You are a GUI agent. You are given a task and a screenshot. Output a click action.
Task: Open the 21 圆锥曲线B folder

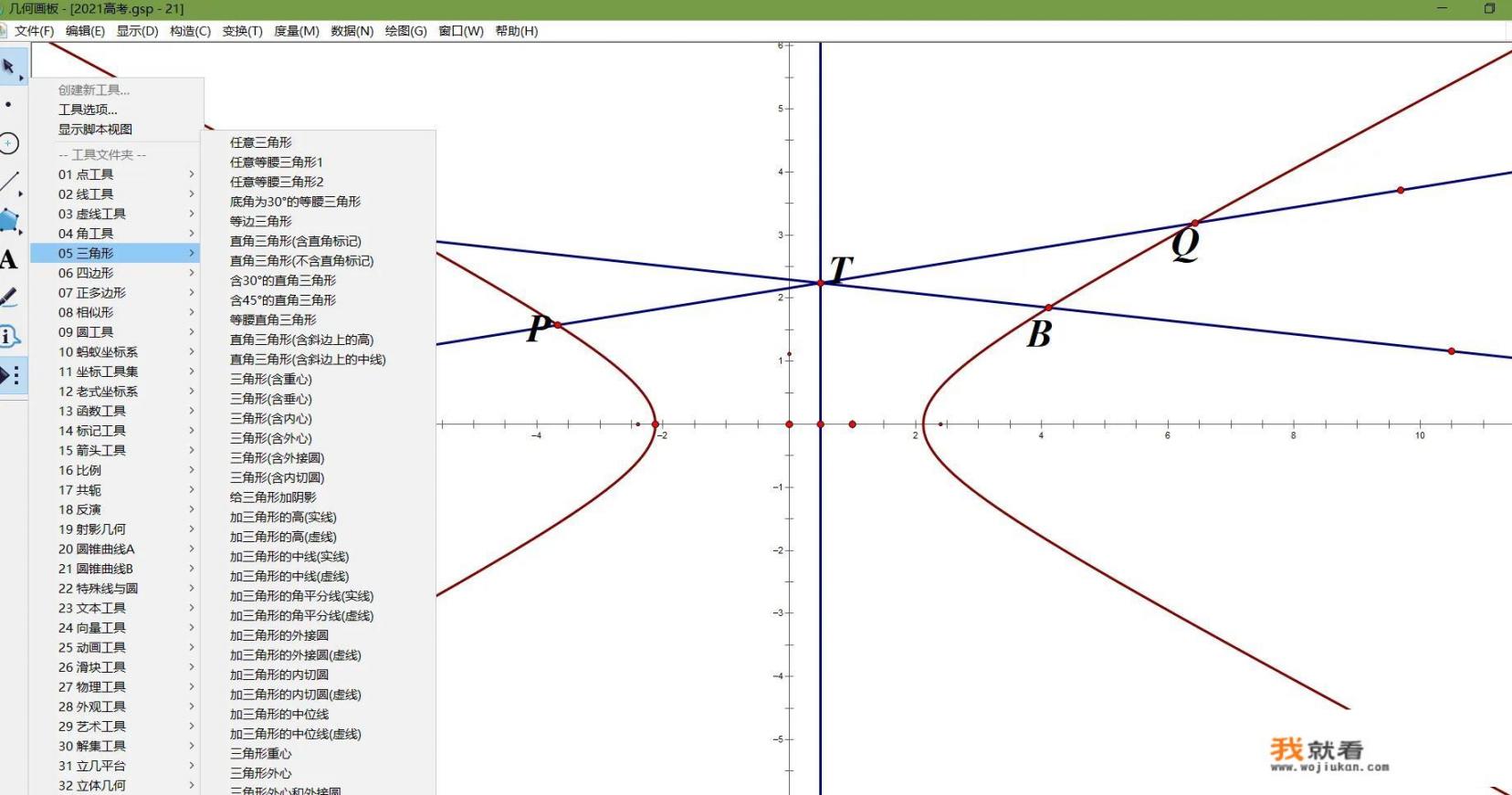tap(116, 569)
